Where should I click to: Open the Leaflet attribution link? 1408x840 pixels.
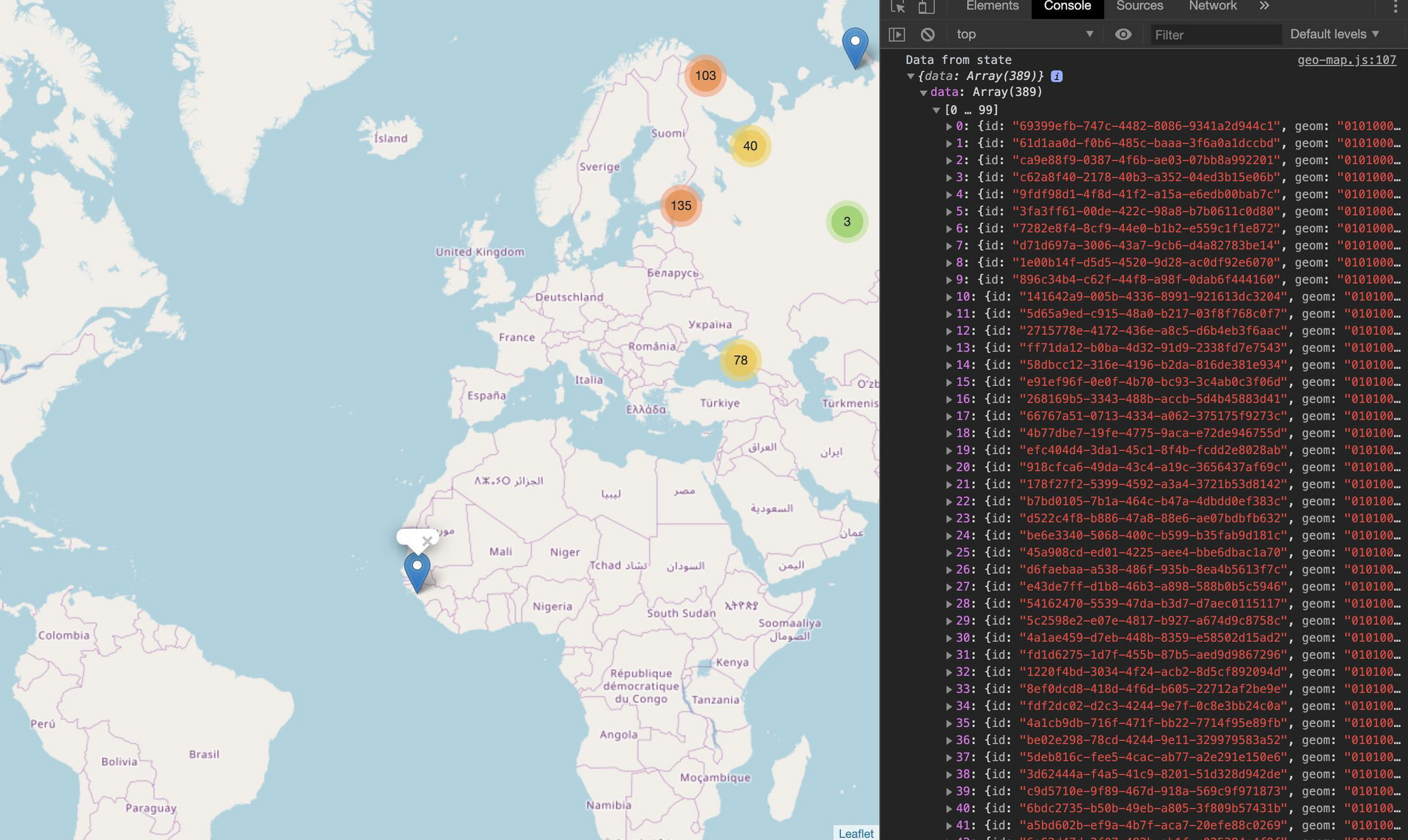[856, 833]
